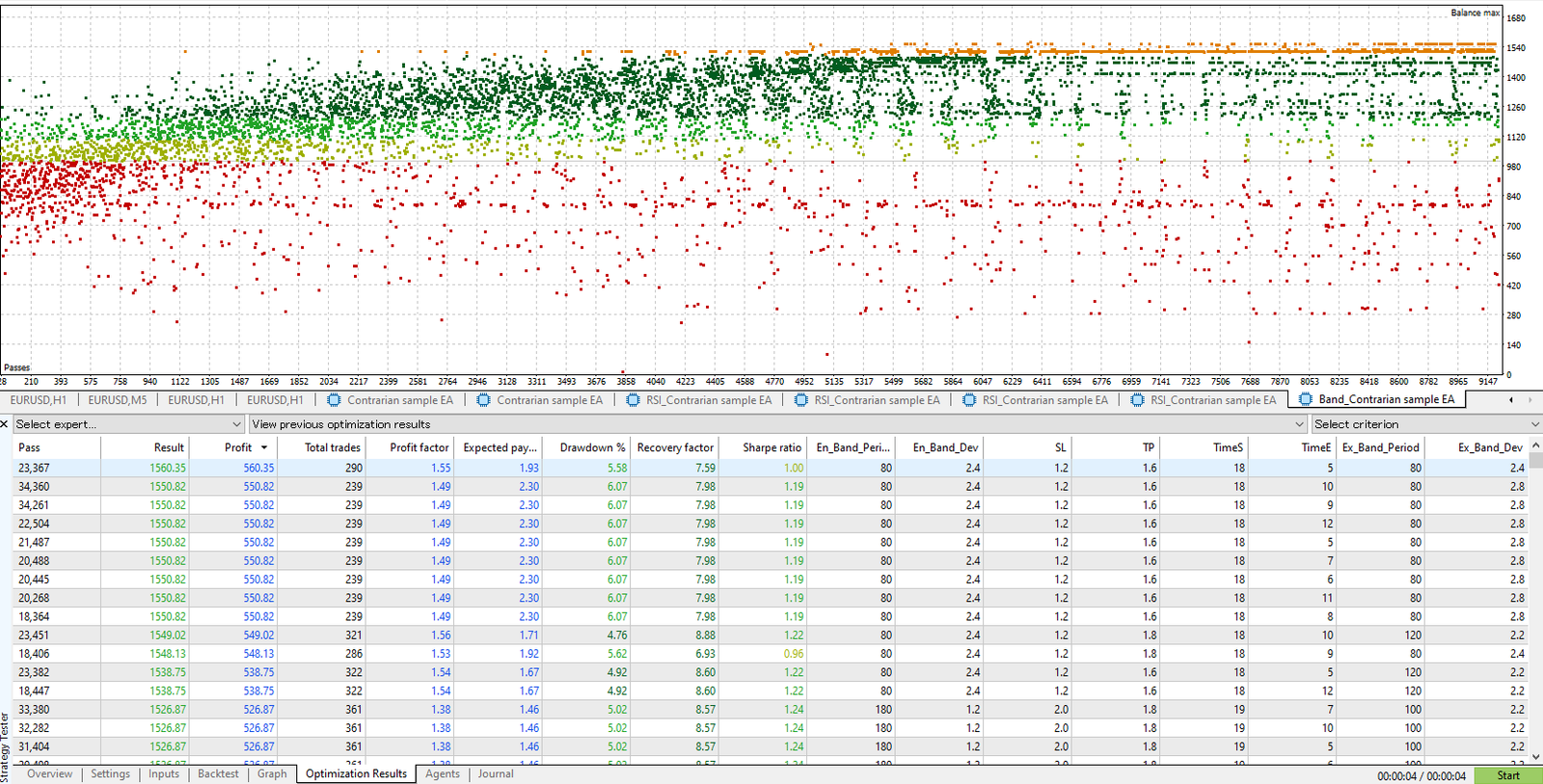Sort by the Pass column header
Viewport: 1543px width, 784px height.
(57, 447)
